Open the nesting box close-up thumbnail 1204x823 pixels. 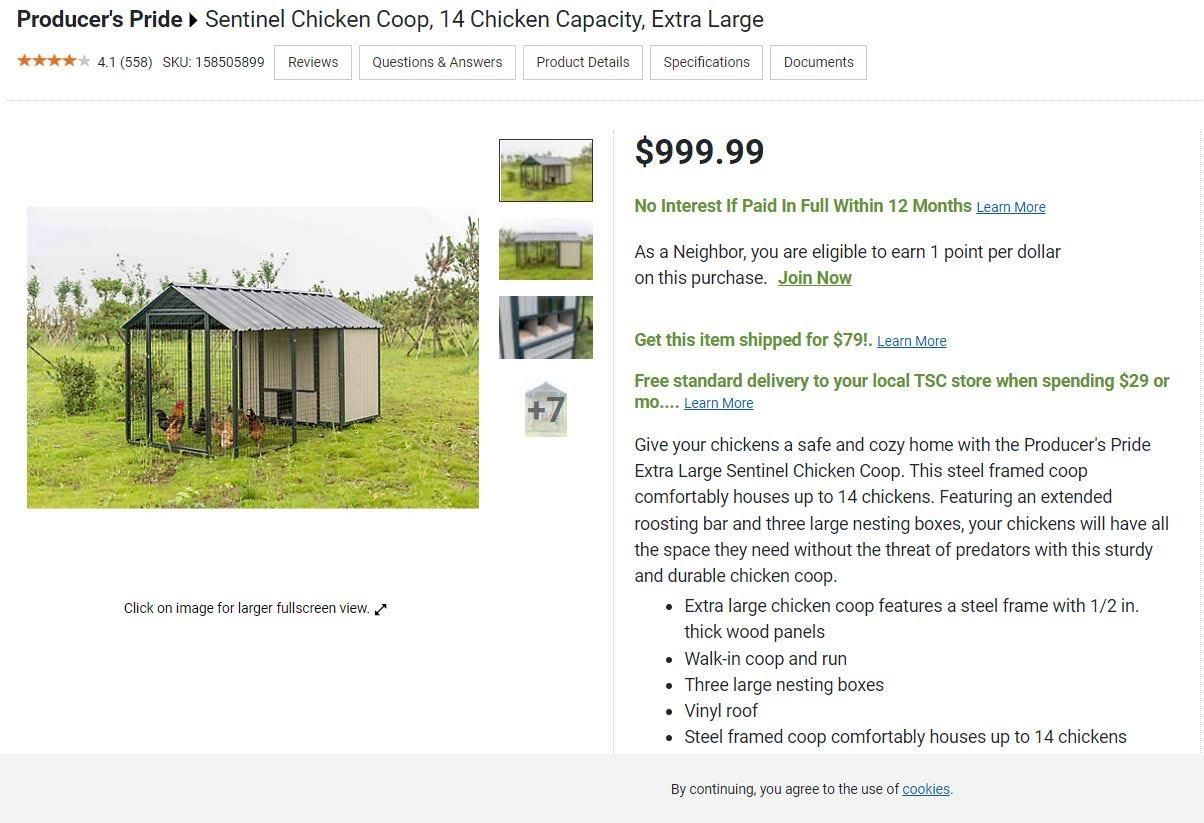point(545,327)
